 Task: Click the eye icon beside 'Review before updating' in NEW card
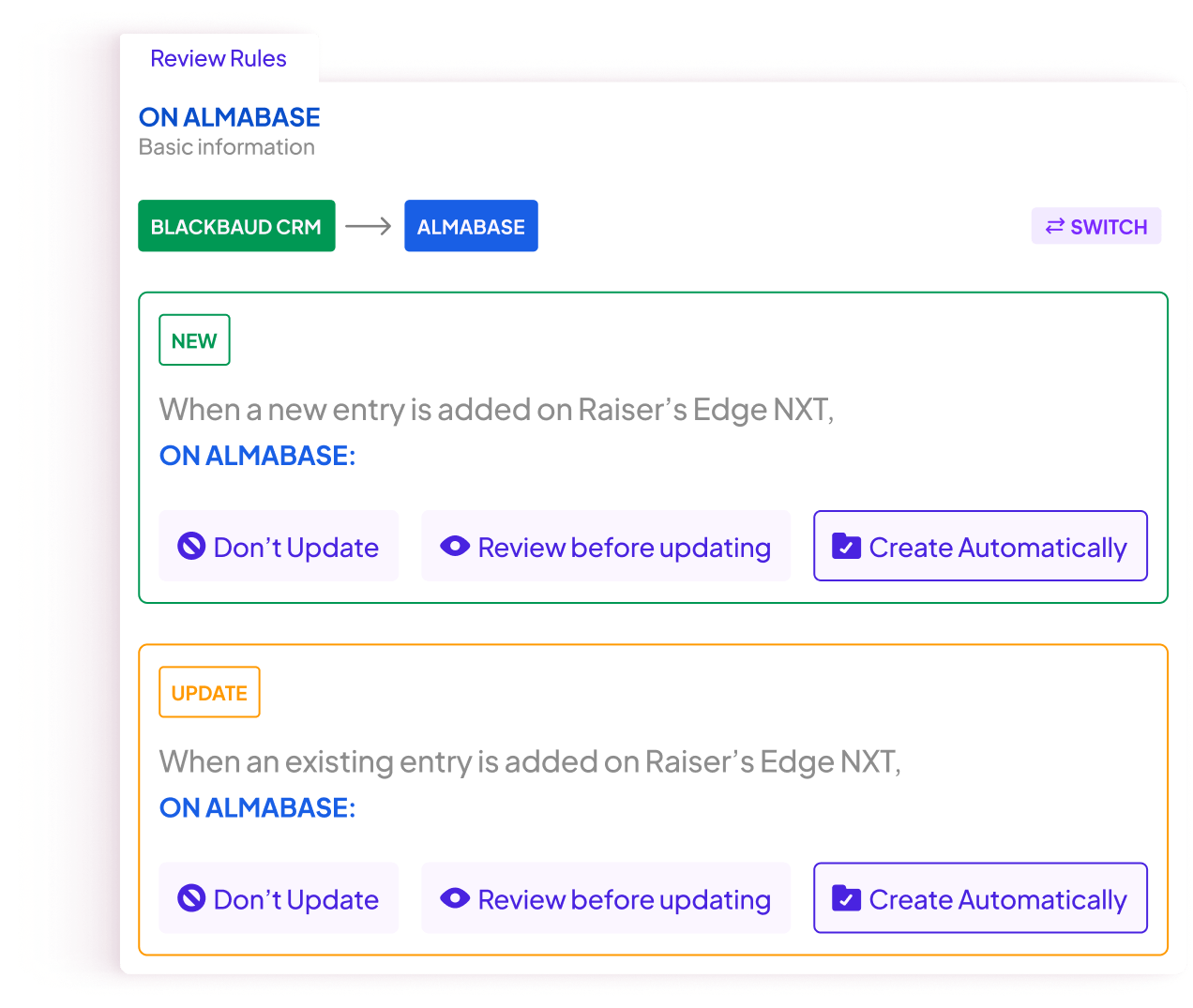pos(455,546)
